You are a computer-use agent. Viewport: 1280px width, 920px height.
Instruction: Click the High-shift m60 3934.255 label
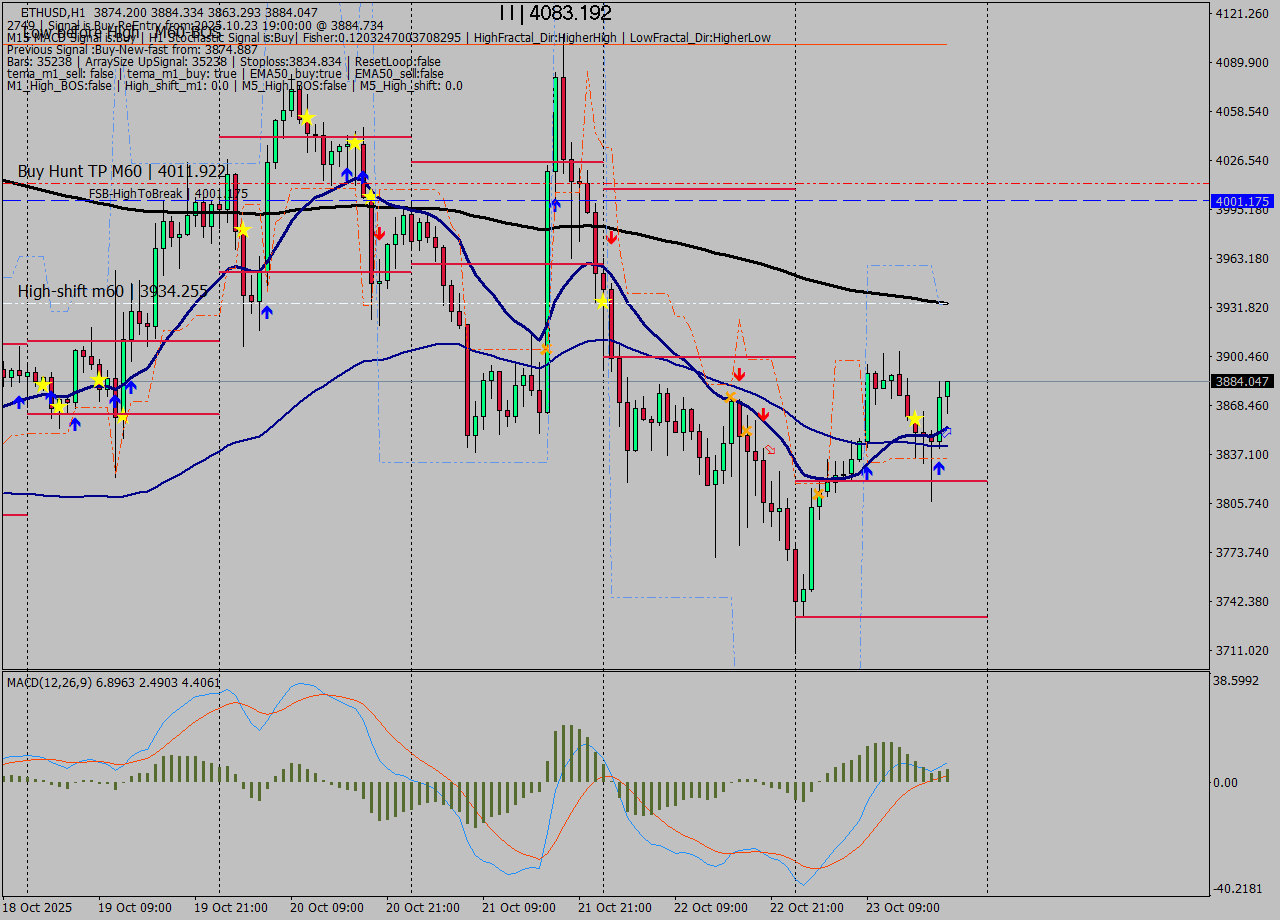point(112,291)
